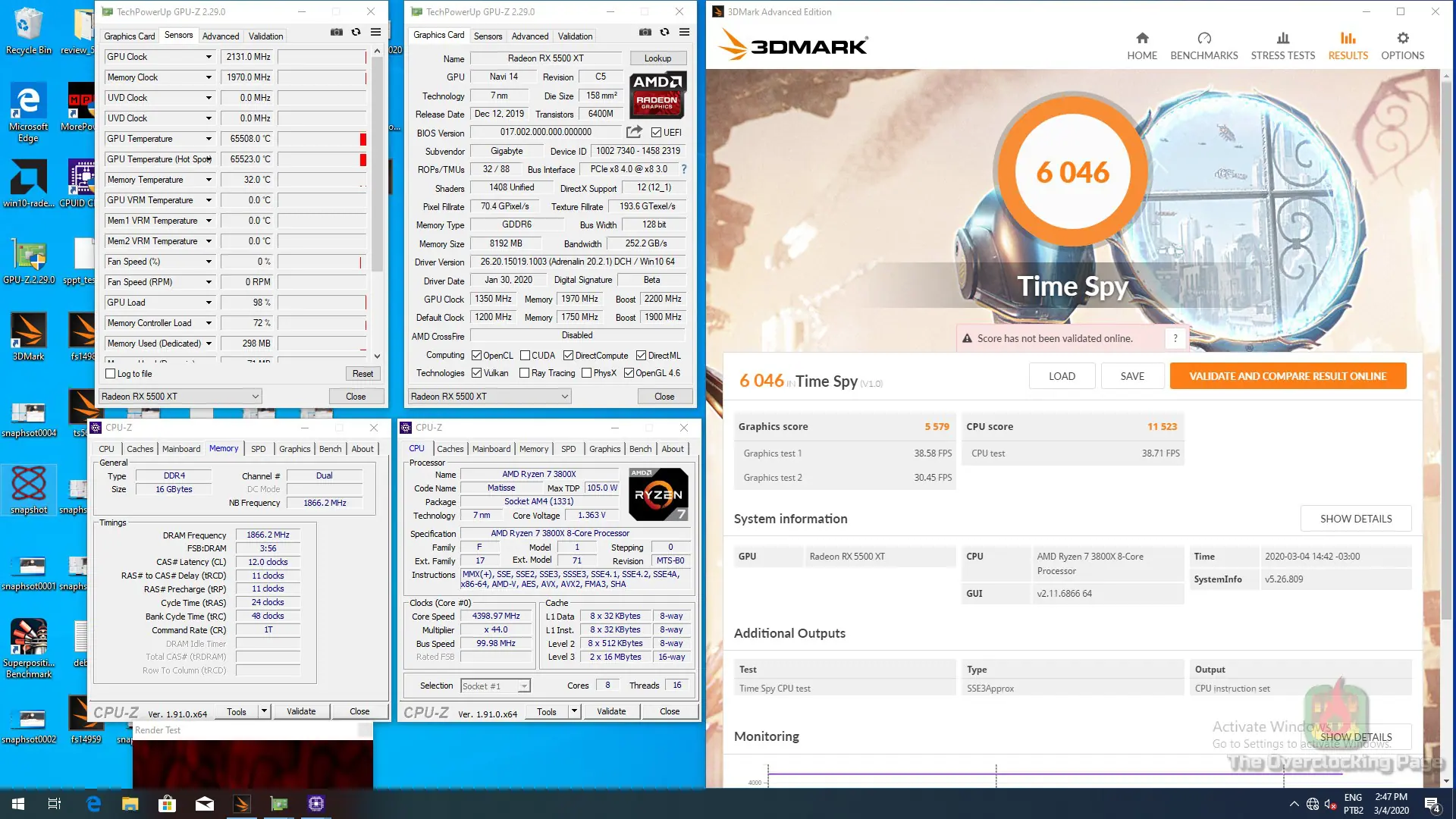Click the Lookup button in GPU-Z
1456x819 pixels.
[657, 58]
